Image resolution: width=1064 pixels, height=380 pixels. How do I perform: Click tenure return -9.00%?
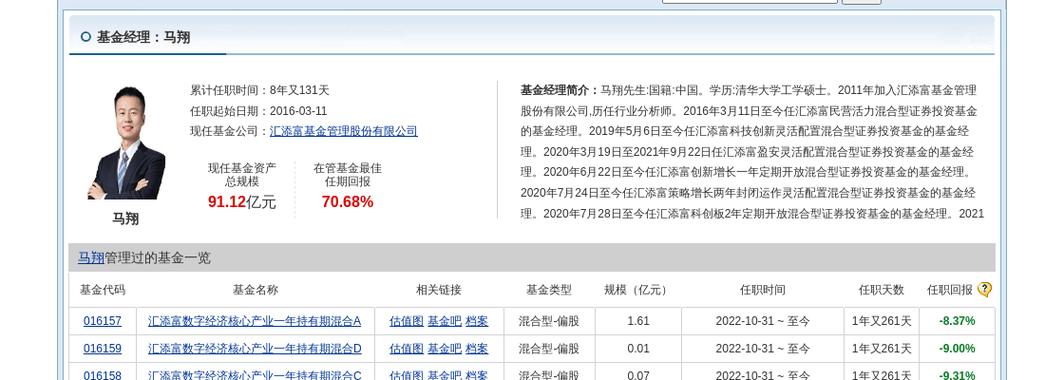tap(957, 349)
